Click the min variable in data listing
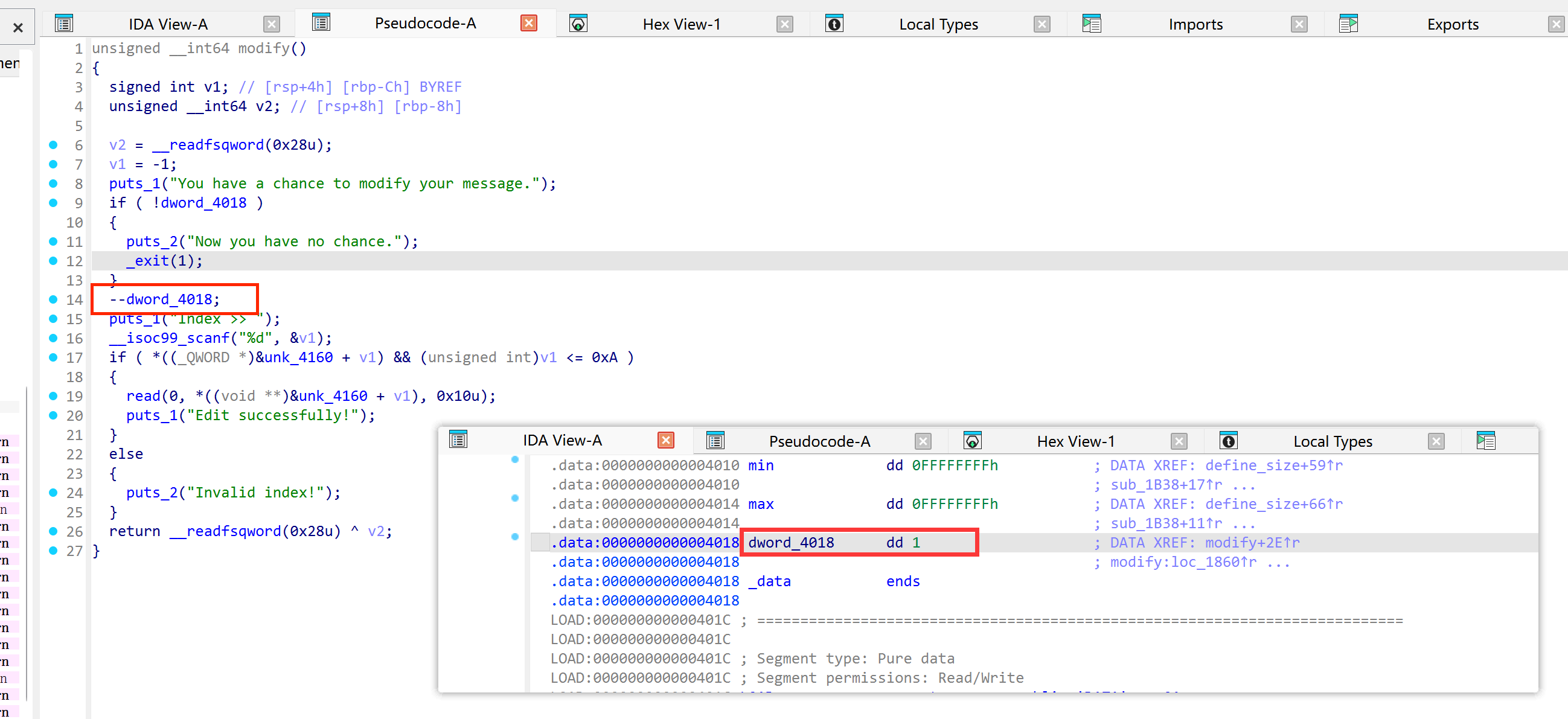This screenshot has width=1568, height=719. click(761, 465)
